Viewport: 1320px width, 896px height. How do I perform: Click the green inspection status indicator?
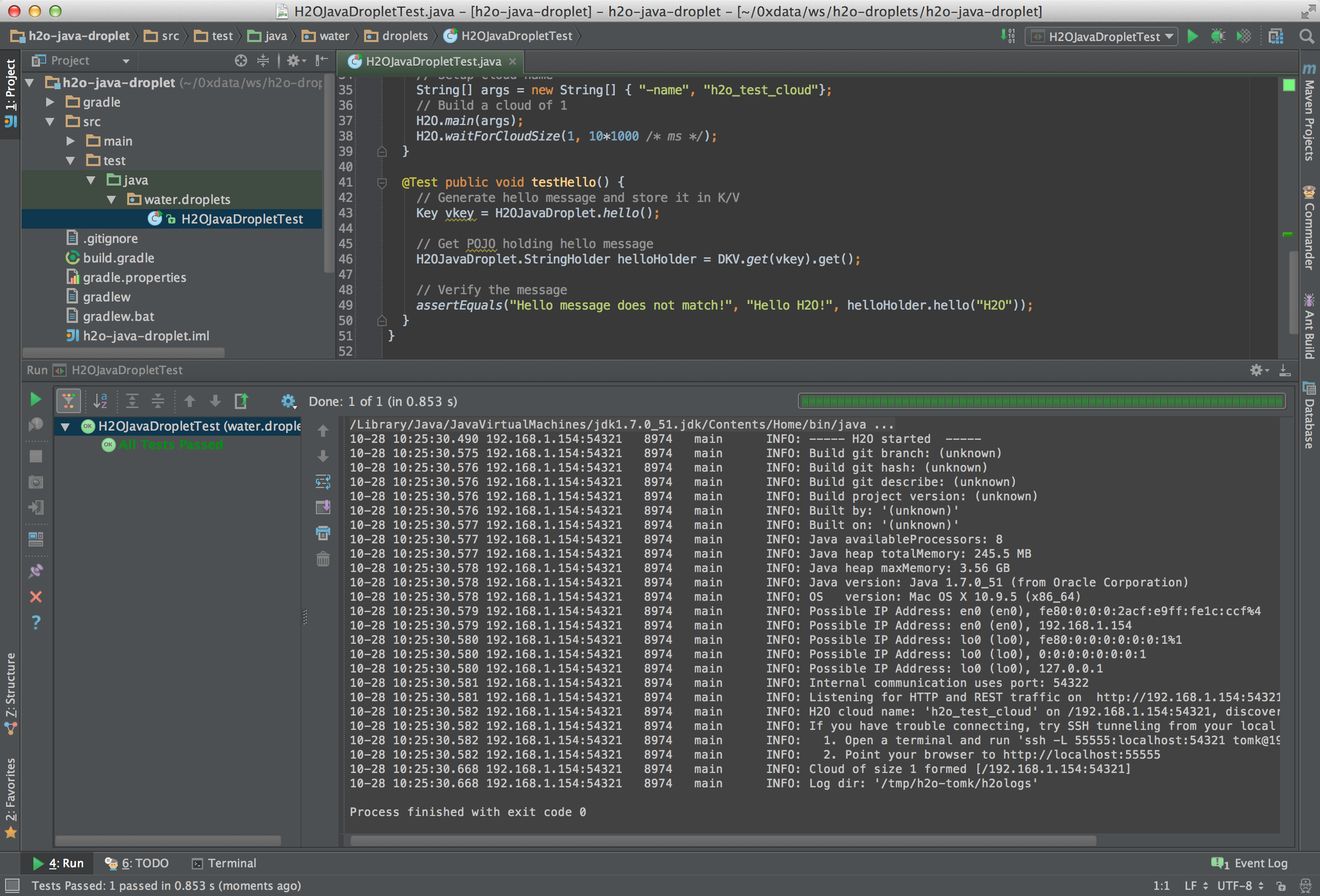tap(1289, 85)
